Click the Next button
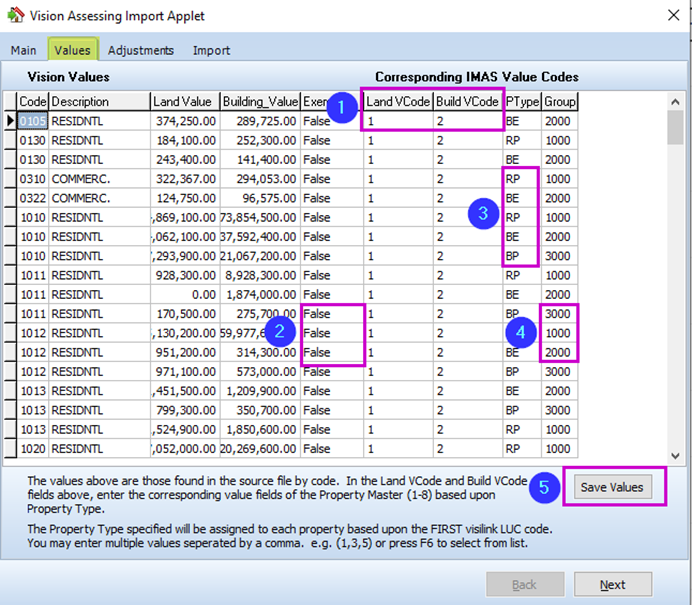 click(x=613, y=585)
